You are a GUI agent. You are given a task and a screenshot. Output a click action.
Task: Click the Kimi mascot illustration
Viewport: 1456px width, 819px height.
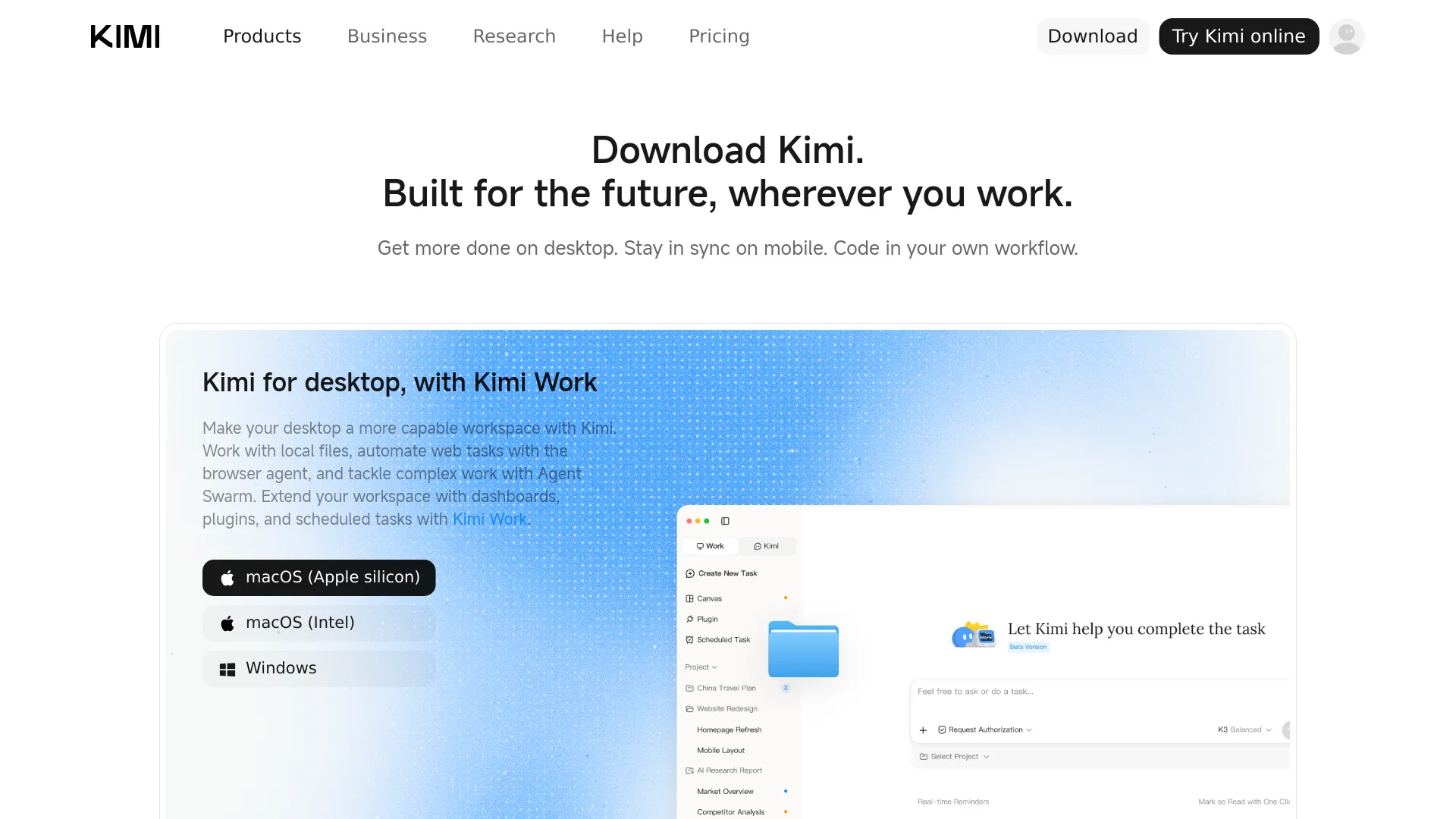coord(973,635)
